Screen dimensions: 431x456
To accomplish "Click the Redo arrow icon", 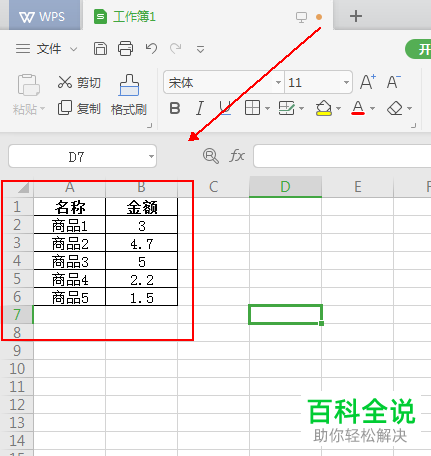I will [176, 49].
